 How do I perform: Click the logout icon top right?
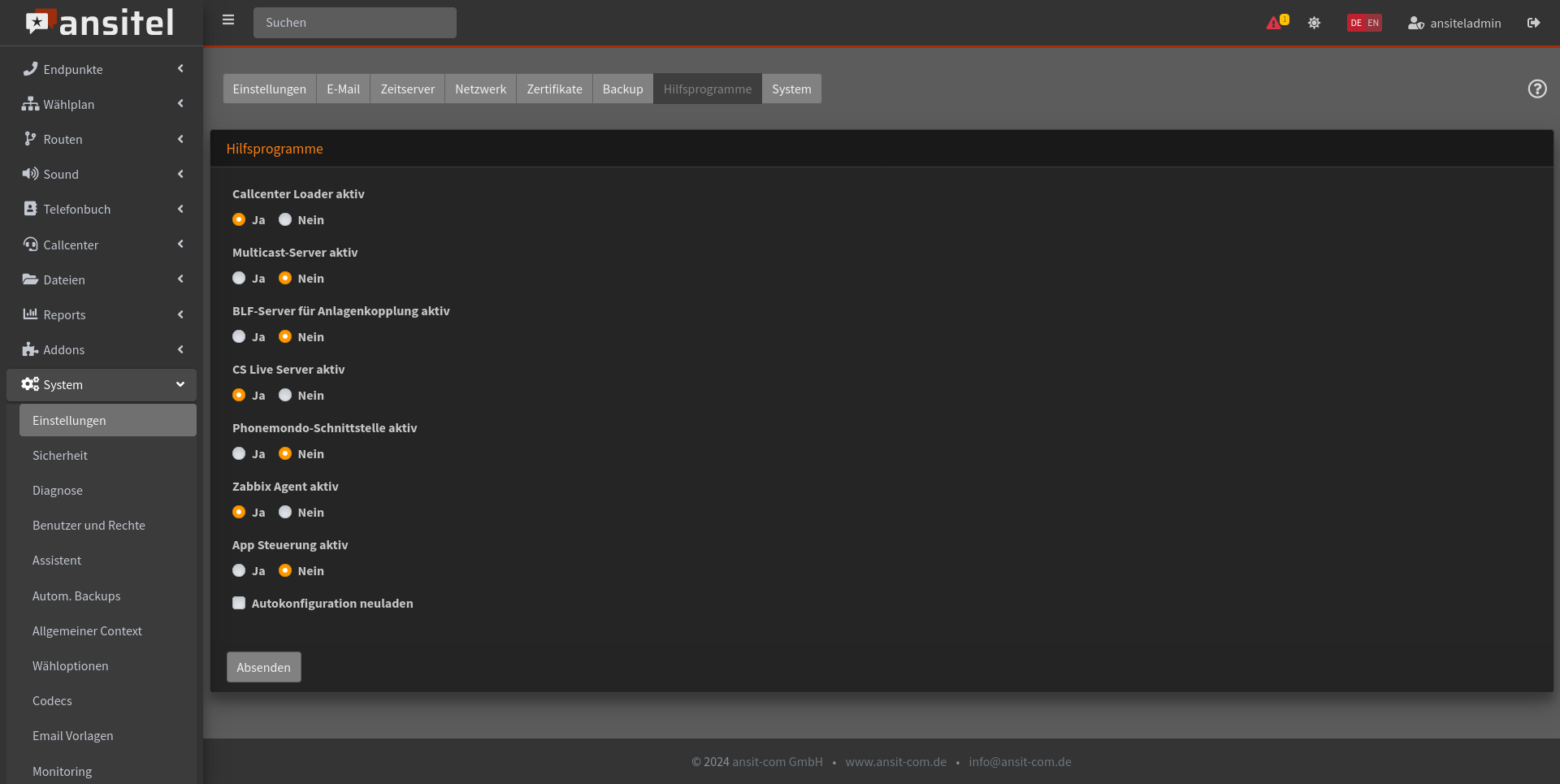tap(1535, 23)
